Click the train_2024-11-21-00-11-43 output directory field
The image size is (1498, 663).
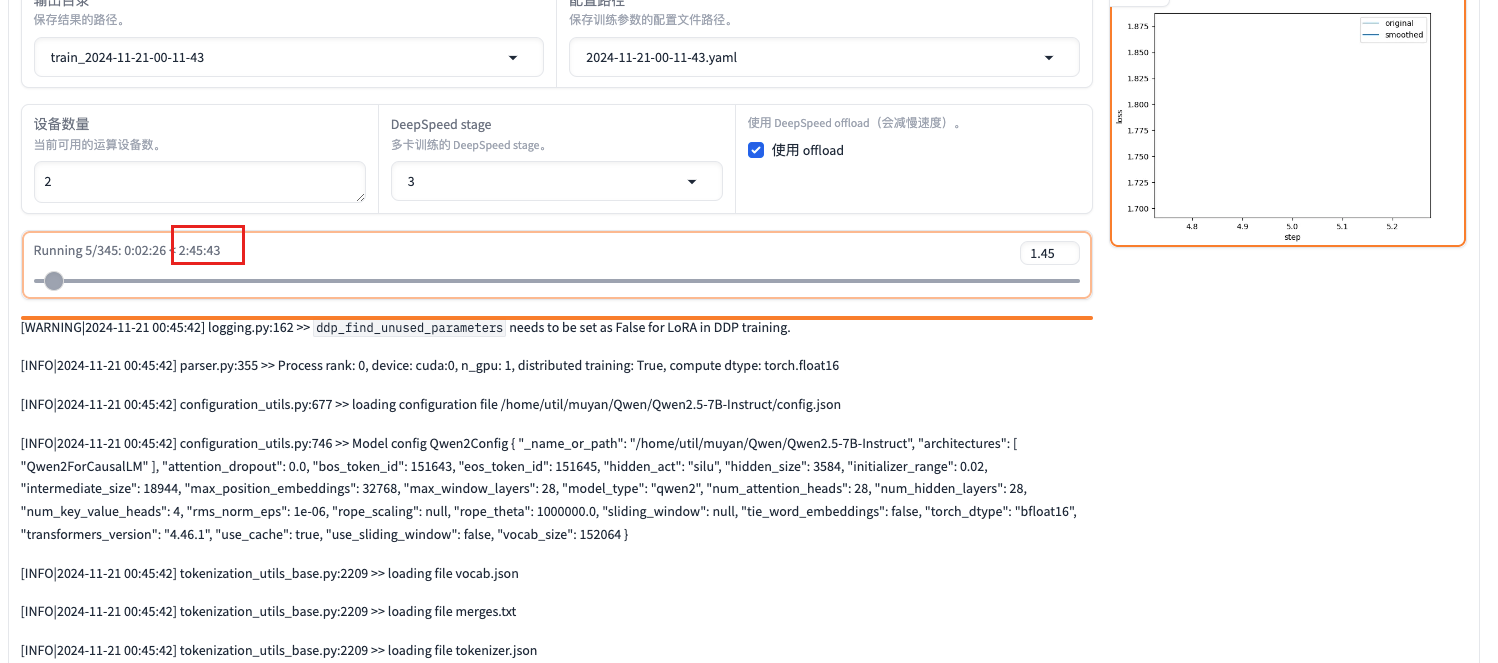tap(270, 58)
